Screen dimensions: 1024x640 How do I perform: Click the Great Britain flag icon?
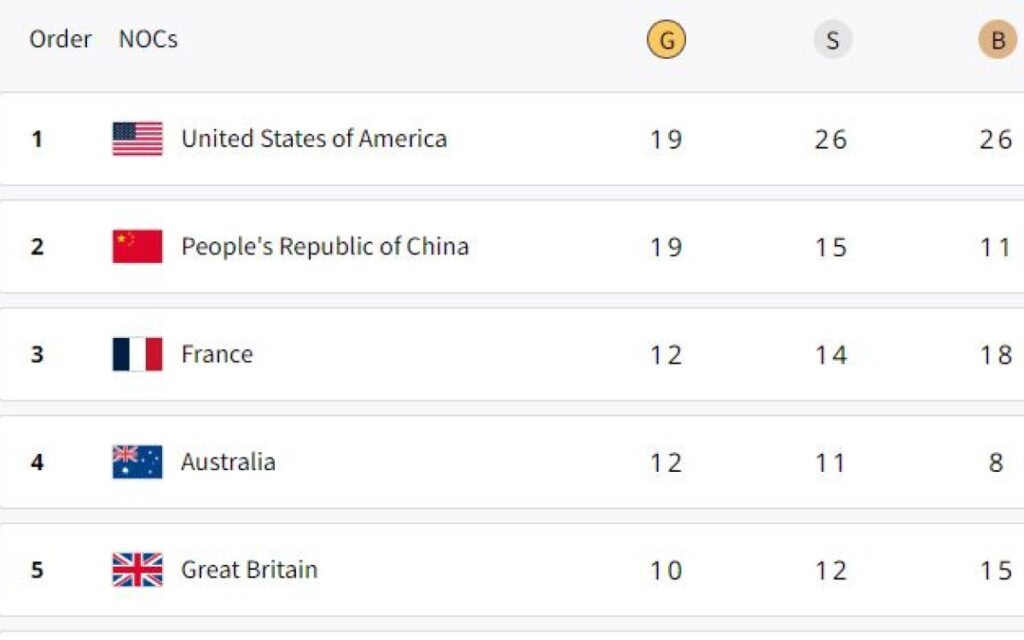pos(137,570)
